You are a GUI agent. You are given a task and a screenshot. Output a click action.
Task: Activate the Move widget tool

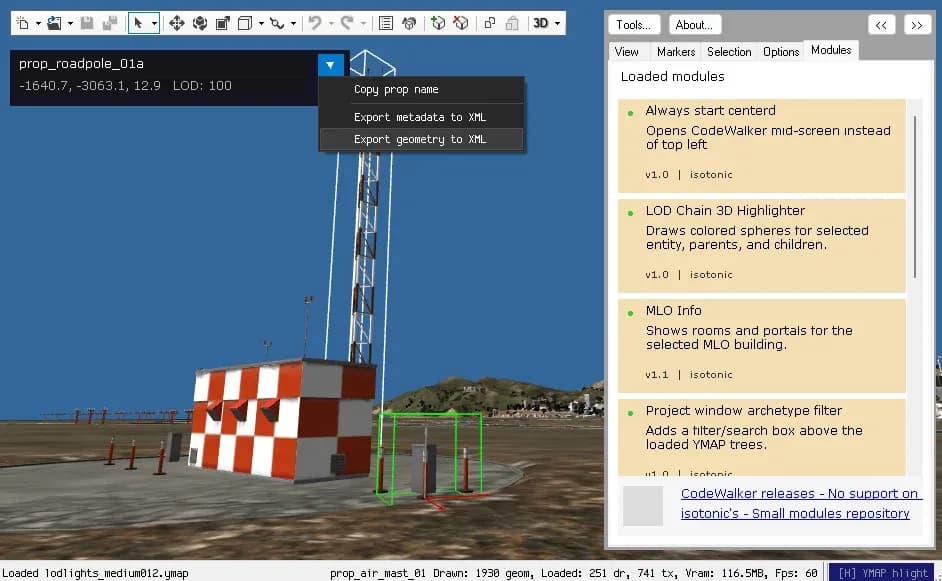(x=177, y=23)
